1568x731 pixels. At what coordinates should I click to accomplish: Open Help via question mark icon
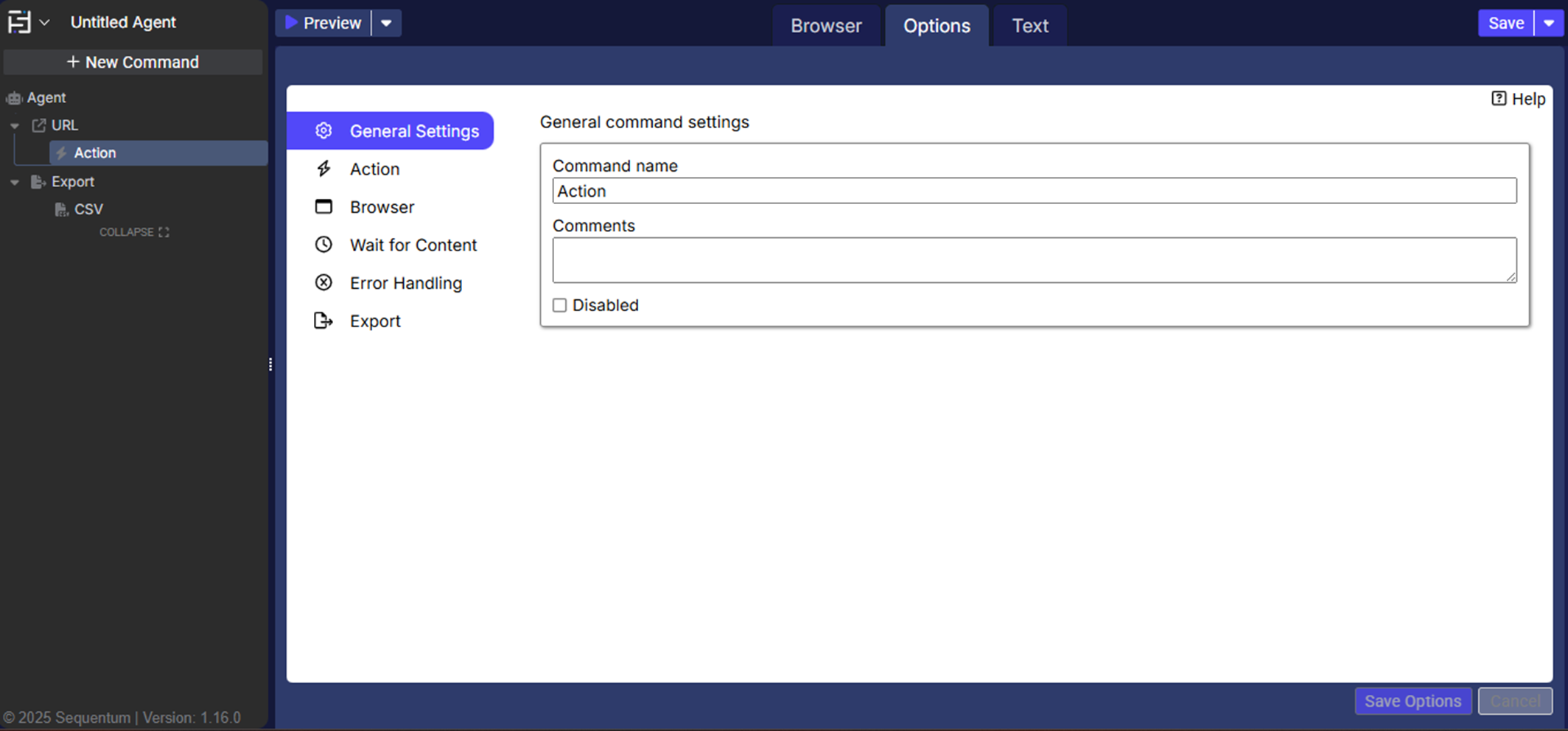1499,99
